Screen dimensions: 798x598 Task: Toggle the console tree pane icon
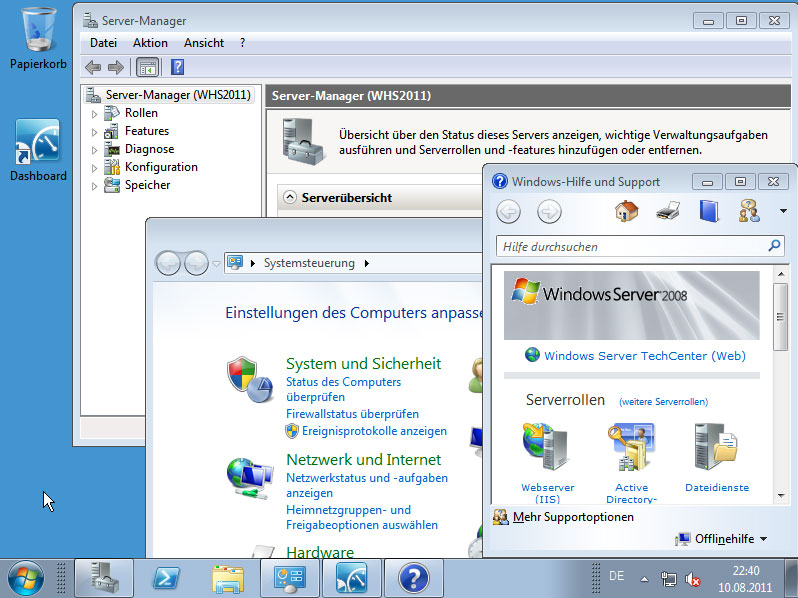point(147,67)
